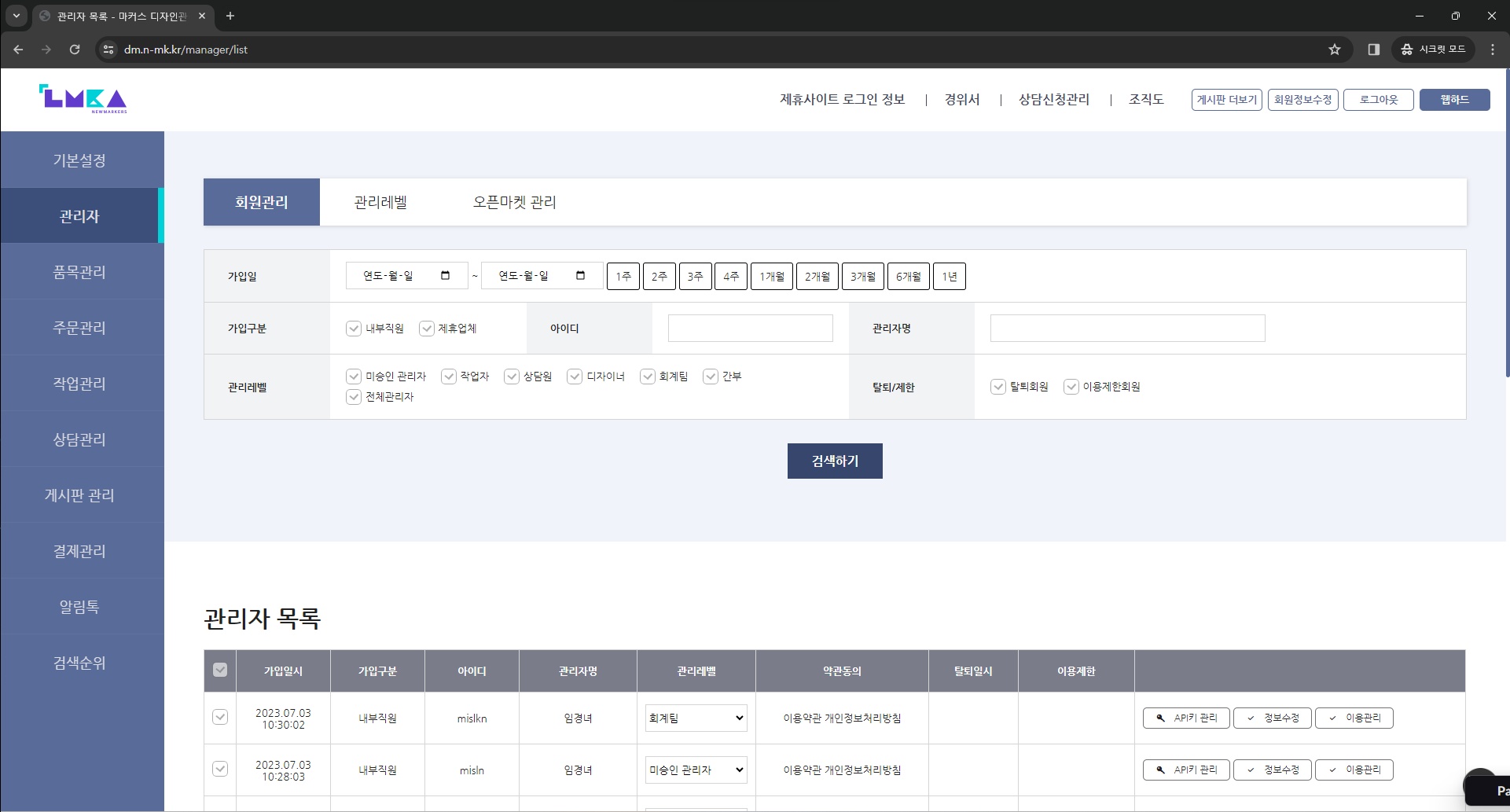Click the browser address bar URL
1510x812 pixels.
click(x=186, y=50)
